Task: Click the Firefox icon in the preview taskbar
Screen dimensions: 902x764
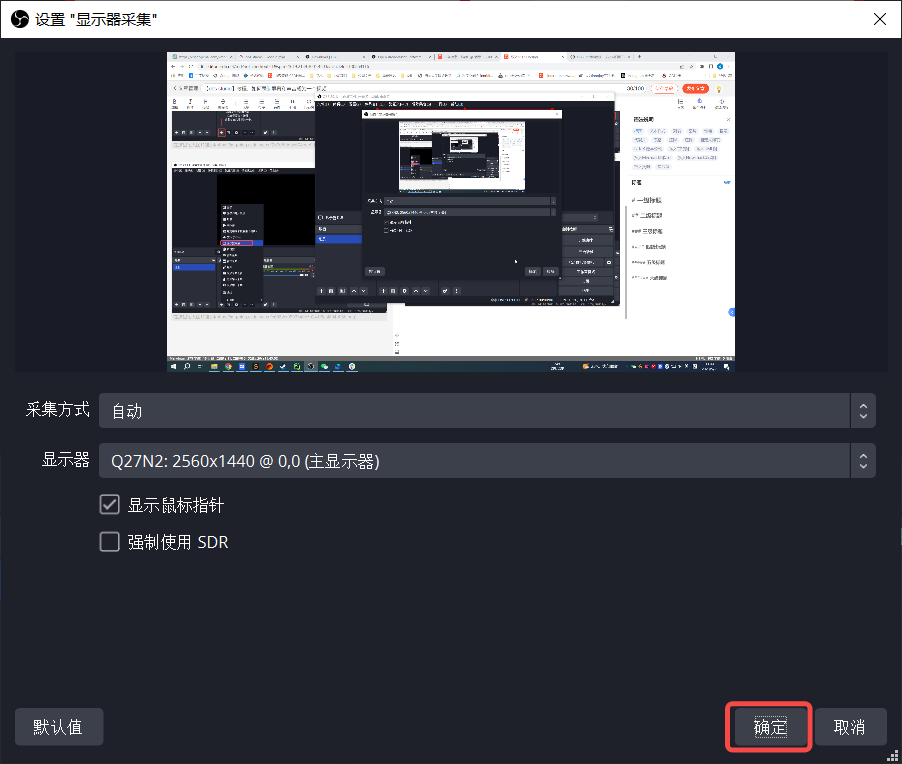Action: 269,366
